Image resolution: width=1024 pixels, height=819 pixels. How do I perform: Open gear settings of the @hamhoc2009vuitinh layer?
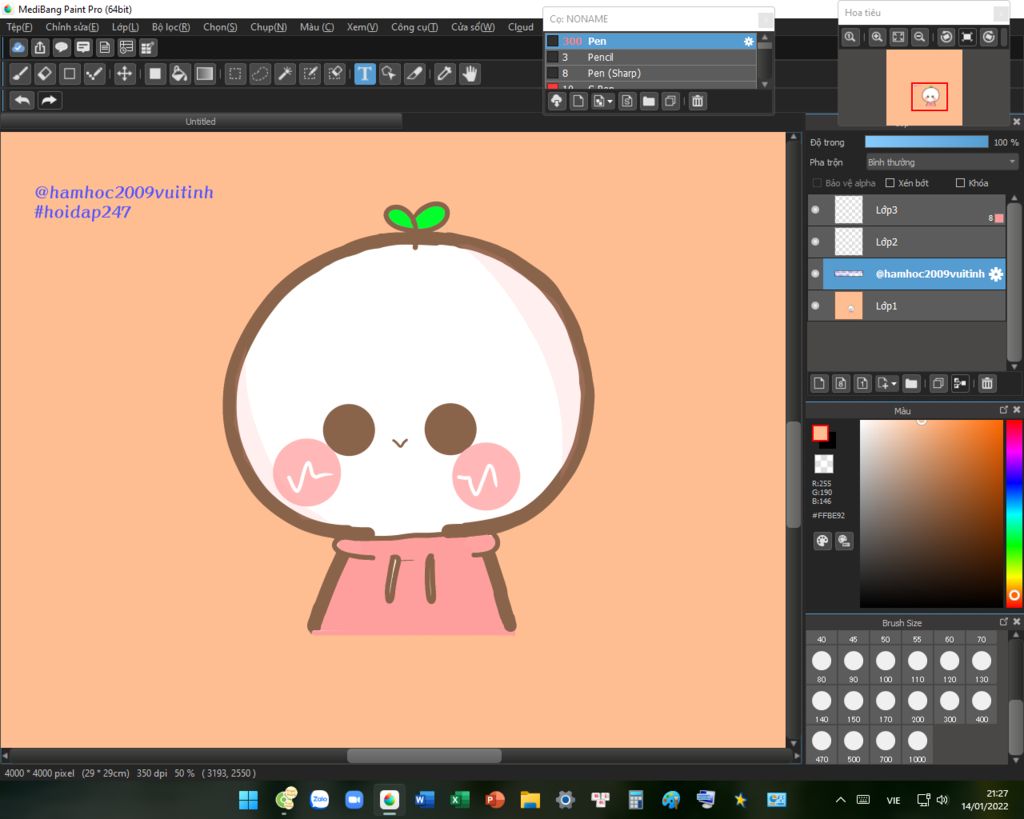click(995, 274)
